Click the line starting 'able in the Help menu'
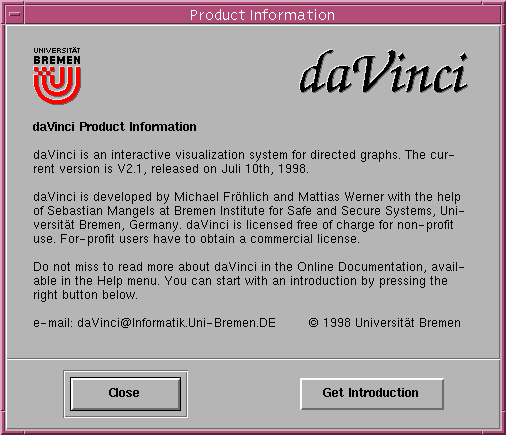The height and width of the screenshot is (435, 506). tap(240, 281)
